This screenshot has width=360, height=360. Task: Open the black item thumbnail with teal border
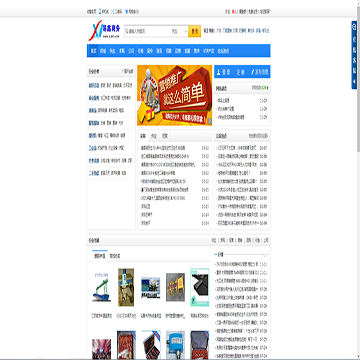pos(200,287)
